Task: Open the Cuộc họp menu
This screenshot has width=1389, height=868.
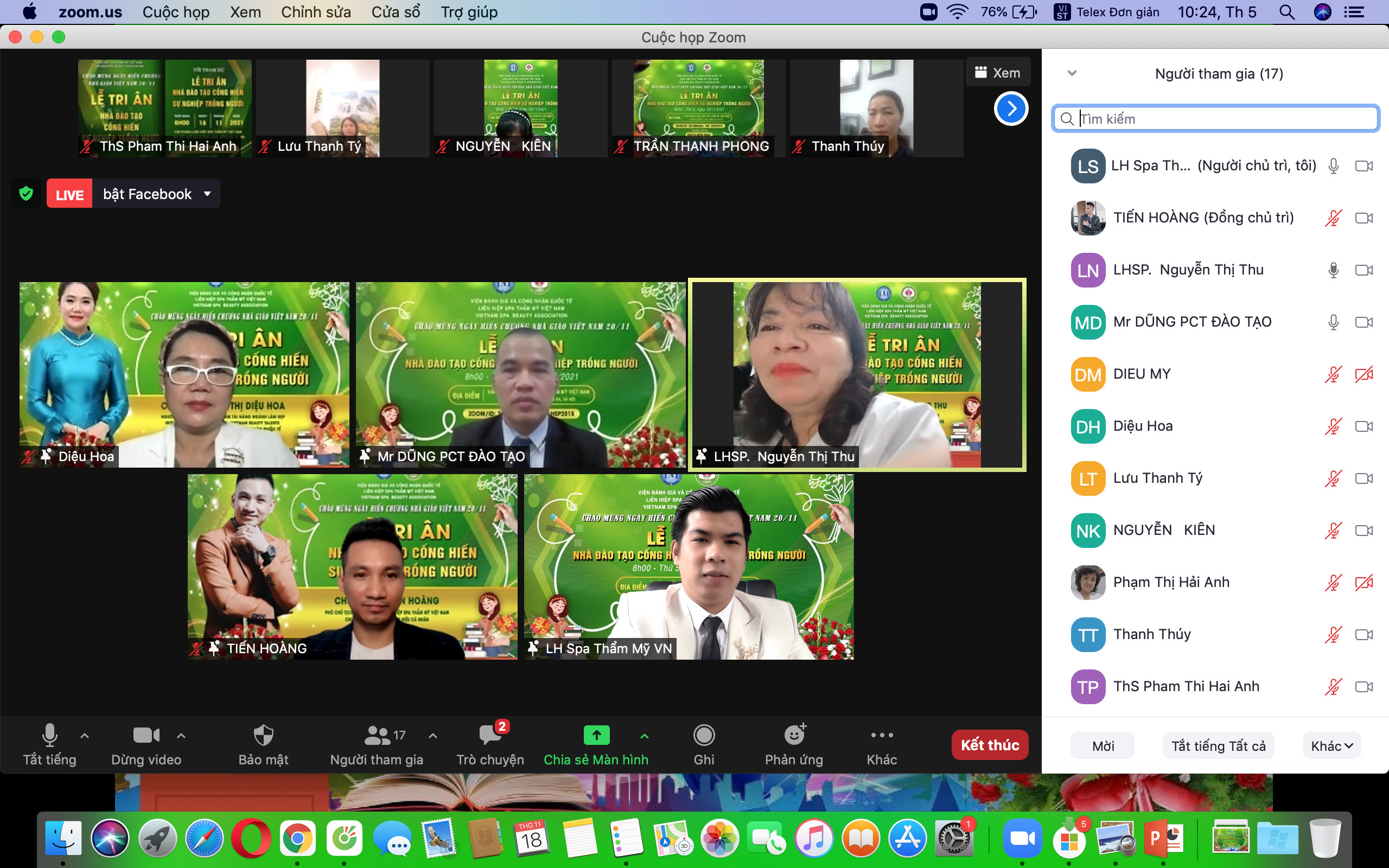Action: pos(176,12)
